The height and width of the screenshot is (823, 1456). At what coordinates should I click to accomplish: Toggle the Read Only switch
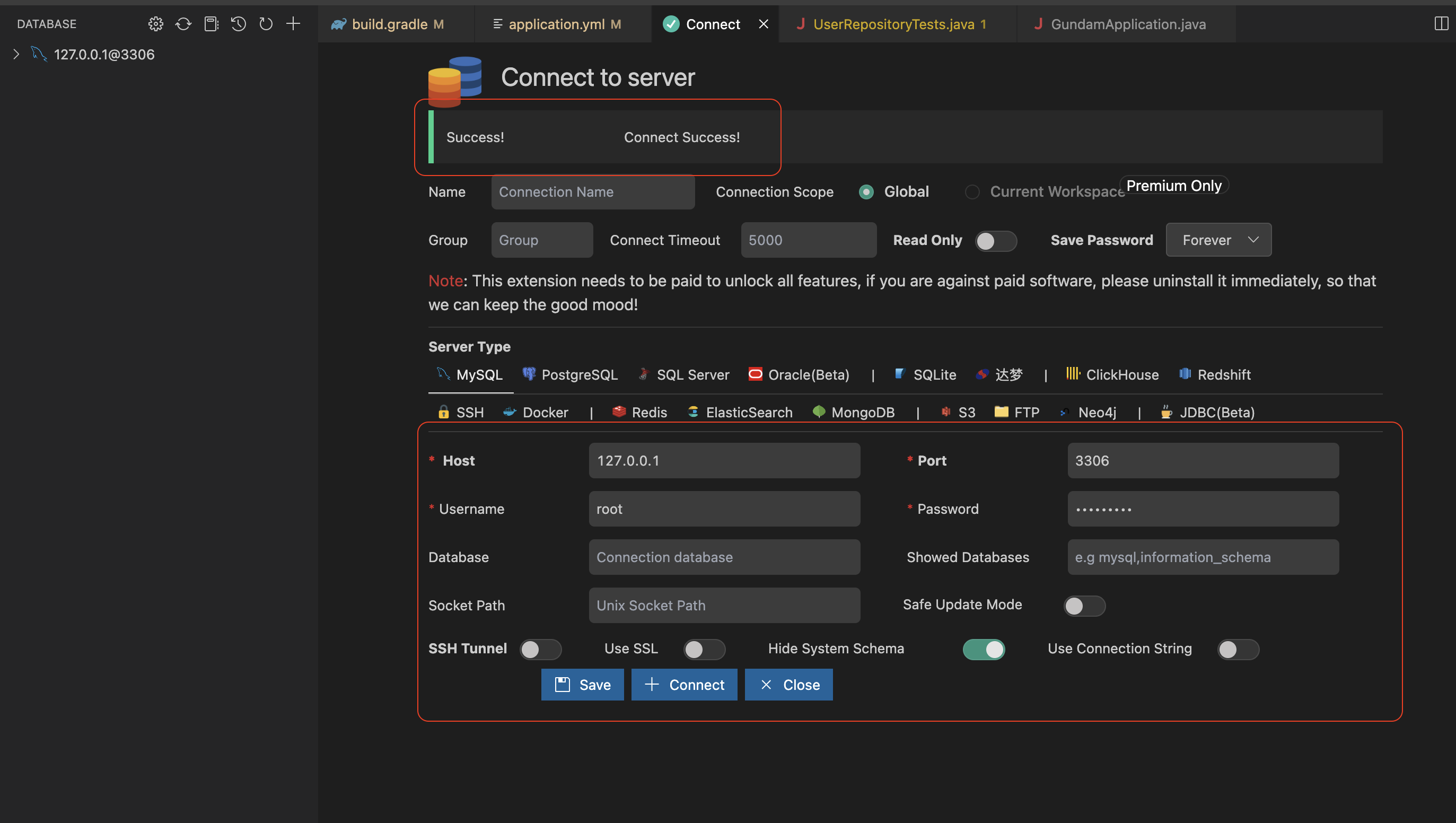(995, 241)
